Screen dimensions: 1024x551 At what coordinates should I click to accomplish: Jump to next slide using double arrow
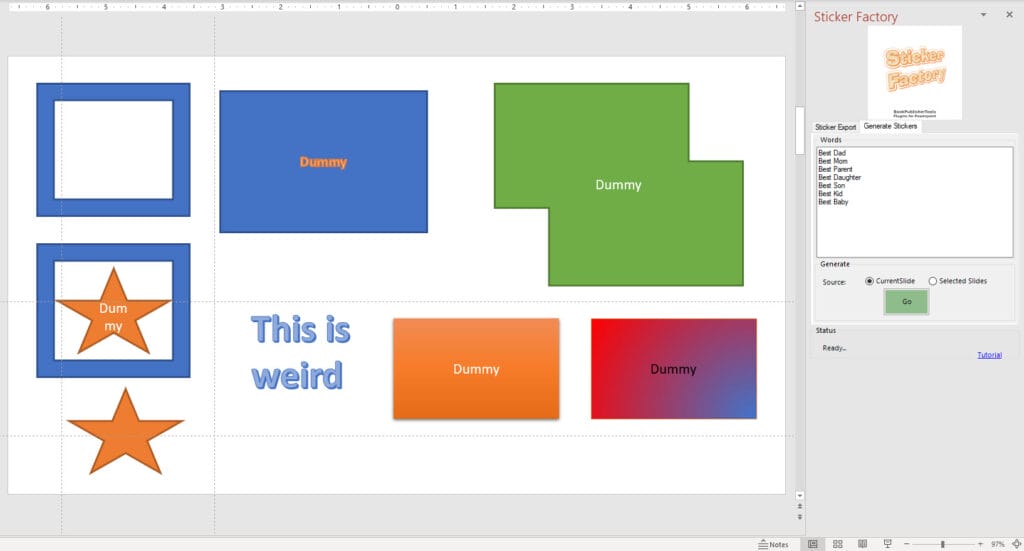click(x=799, y=517)
